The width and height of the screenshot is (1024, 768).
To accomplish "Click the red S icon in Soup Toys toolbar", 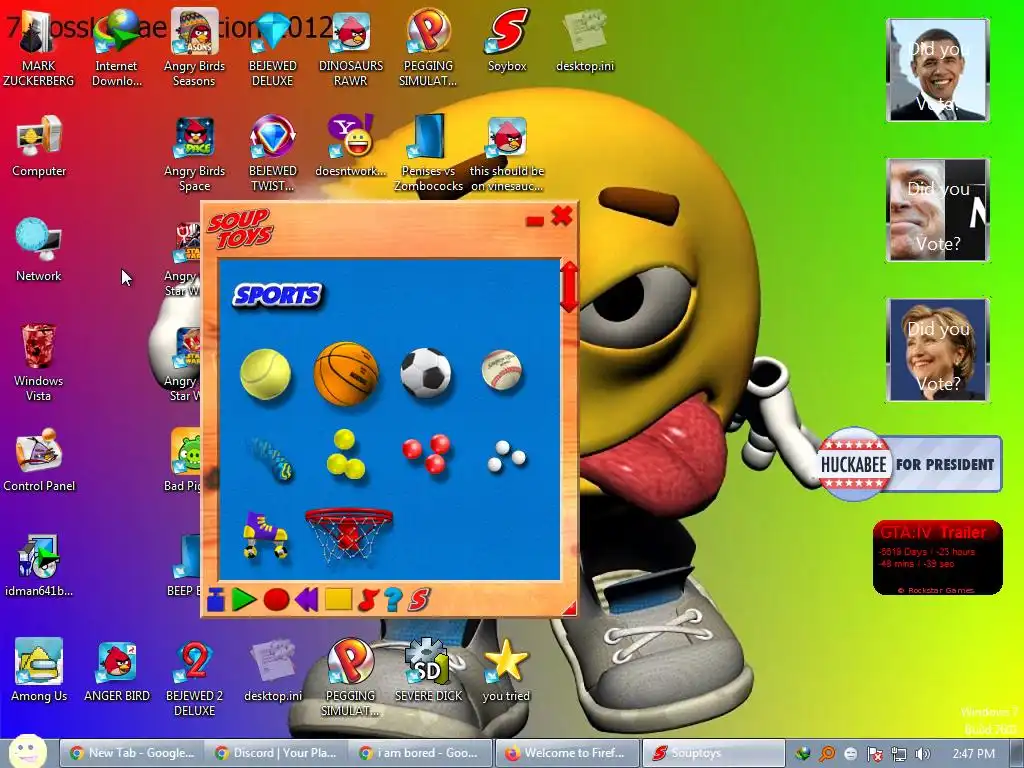I will [x=419, y=599].
